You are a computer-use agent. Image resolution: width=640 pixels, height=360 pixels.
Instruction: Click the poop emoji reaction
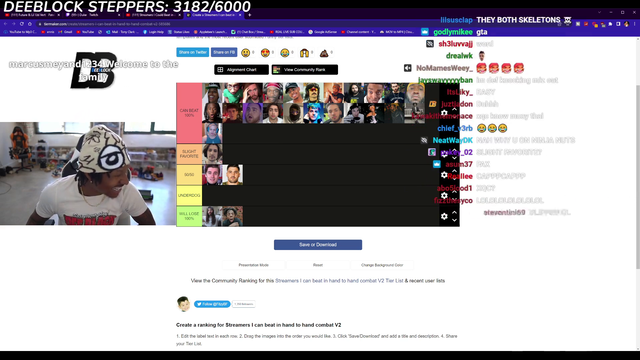tap(324, 53)
